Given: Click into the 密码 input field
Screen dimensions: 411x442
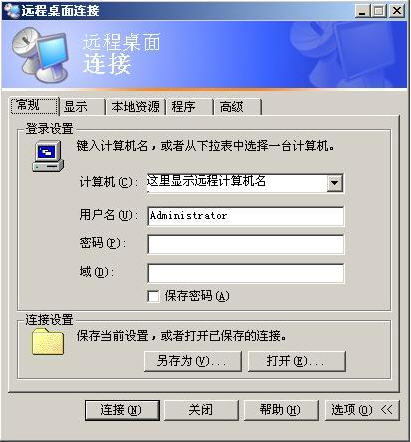Looking at the screenshot, I should point(246,244).
